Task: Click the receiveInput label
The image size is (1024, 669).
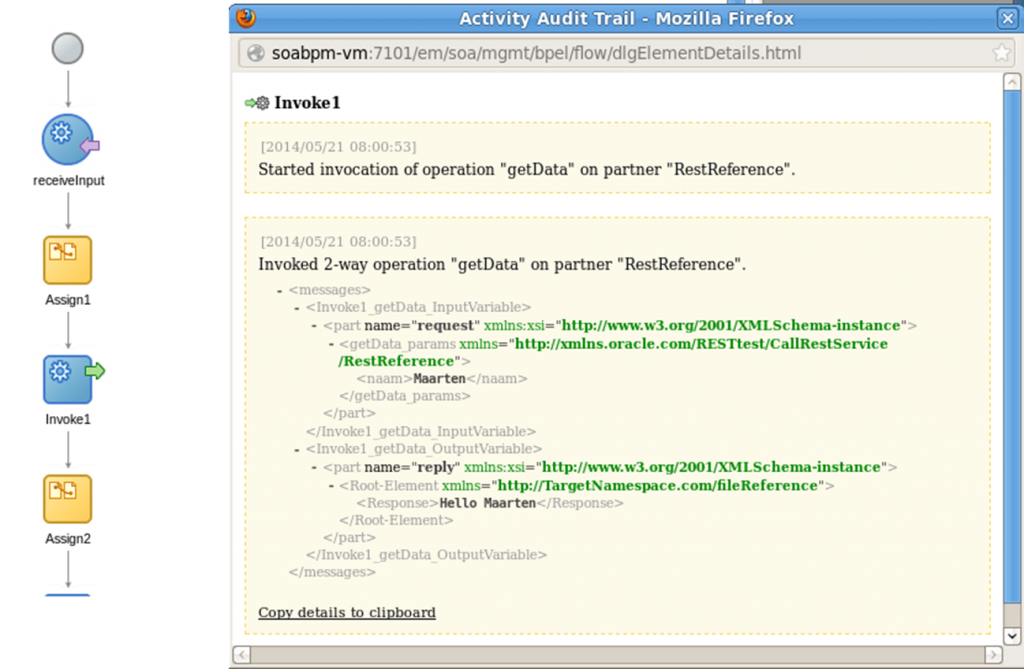Action: pyautogui.click(x=69, y=180)
